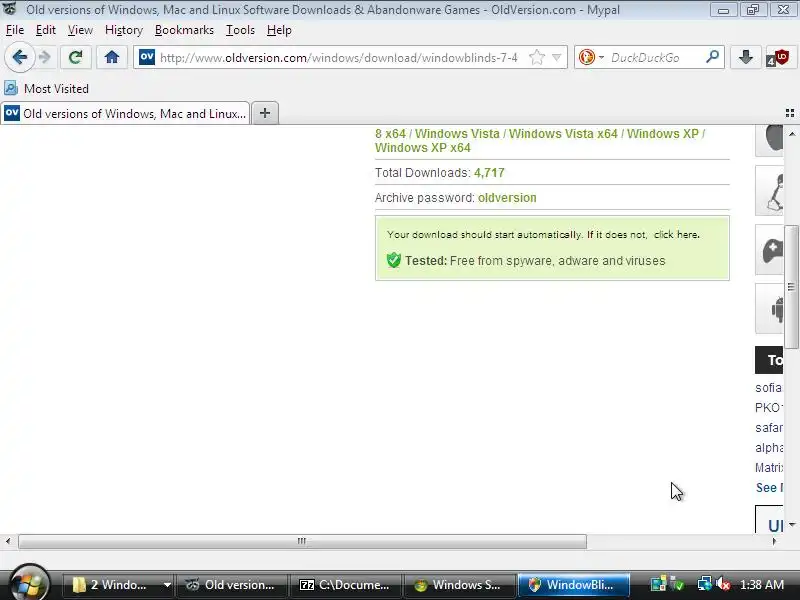Bookmark this page with the star icon

point(536,57)
